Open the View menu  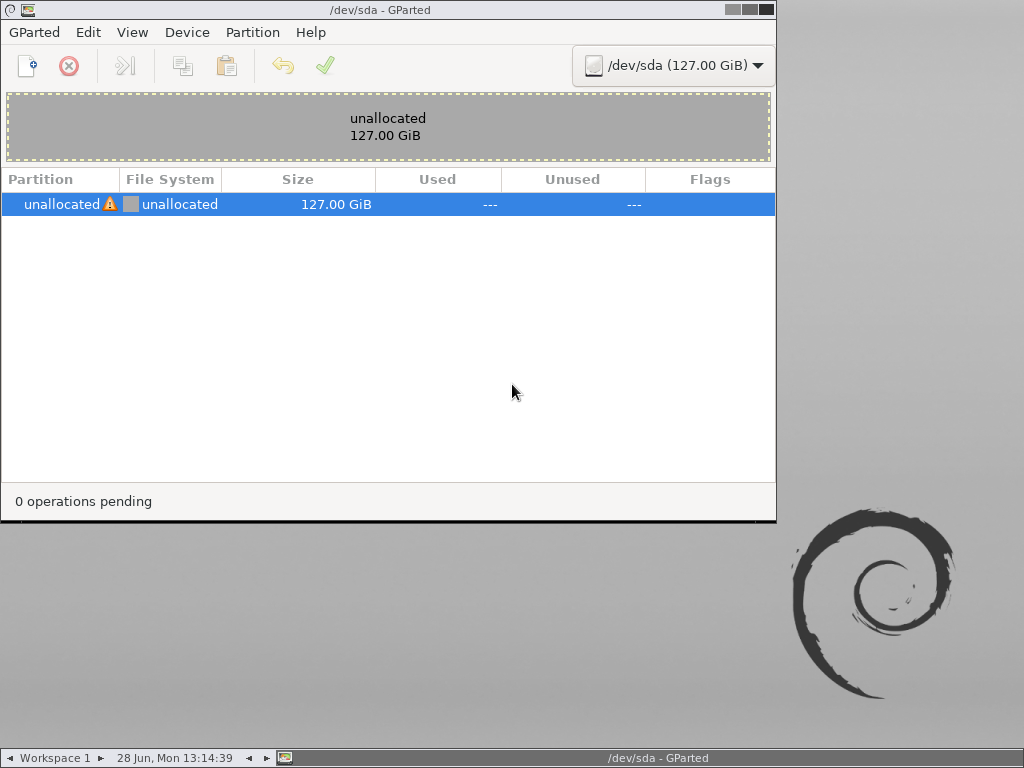tap(133, 32)
